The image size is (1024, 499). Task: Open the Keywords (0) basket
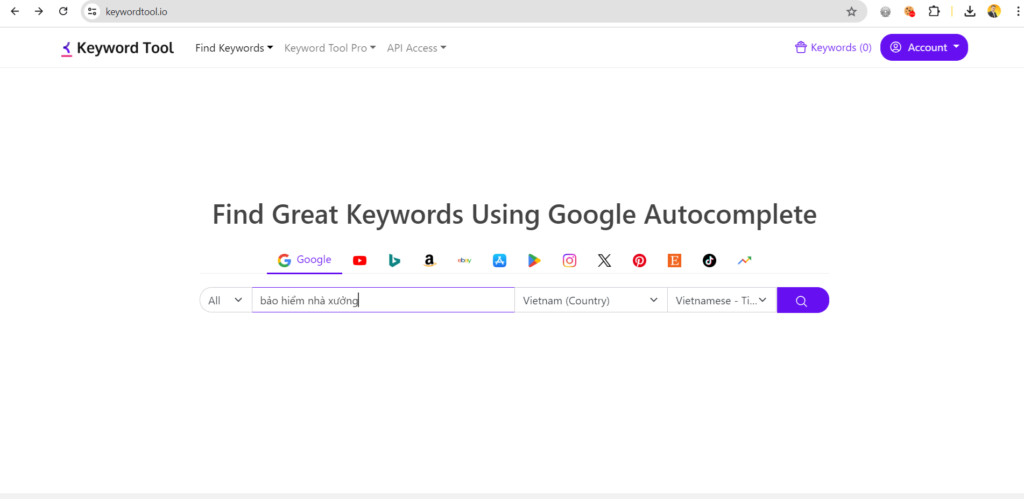pyautogui.click(x=833, y=48)
